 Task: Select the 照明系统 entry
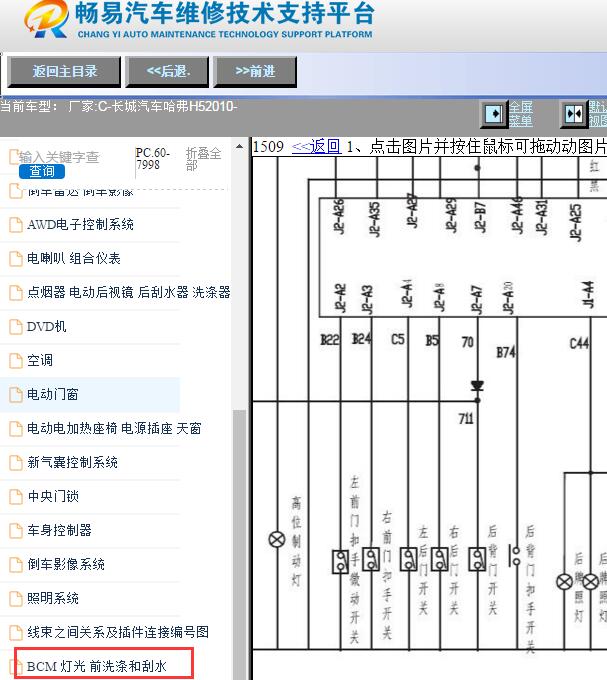53,598
